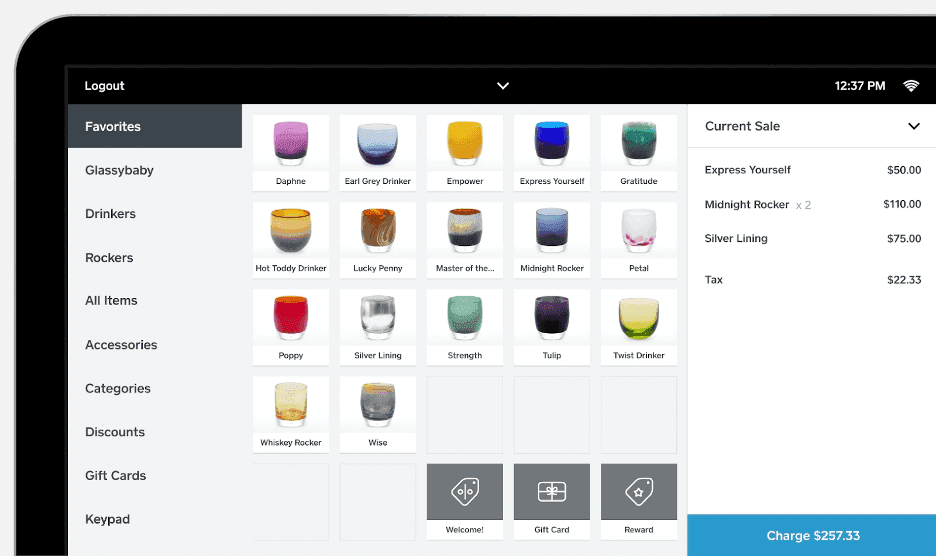The image size is (936, 558).
Task: Tap the Master of the... item tile
Action: pyautogui.click(x=465, y=240)
